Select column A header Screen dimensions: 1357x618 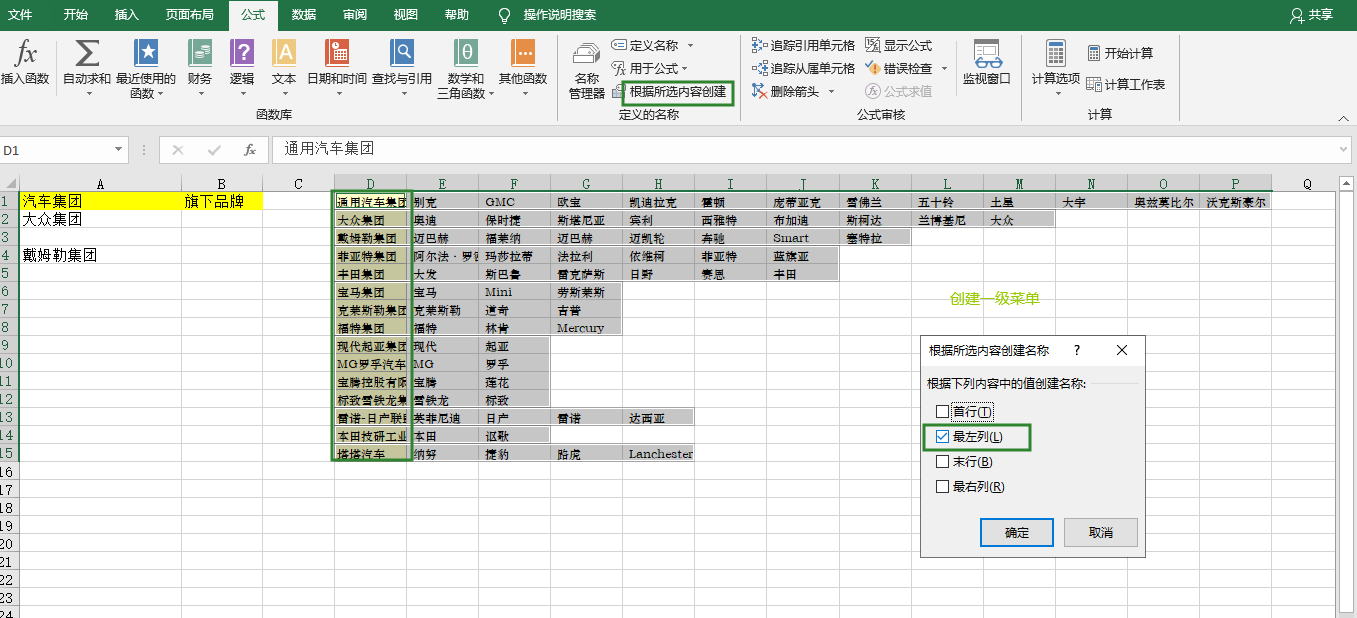[x=101, y=183]
